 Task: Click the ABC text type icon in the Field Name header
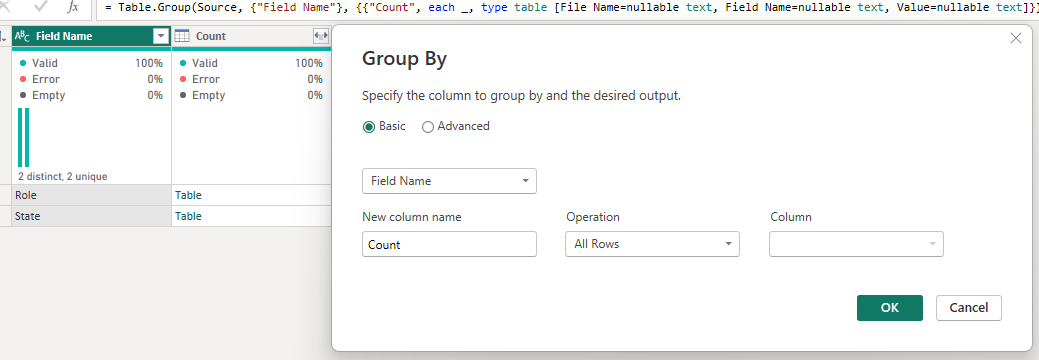(22, 36)
